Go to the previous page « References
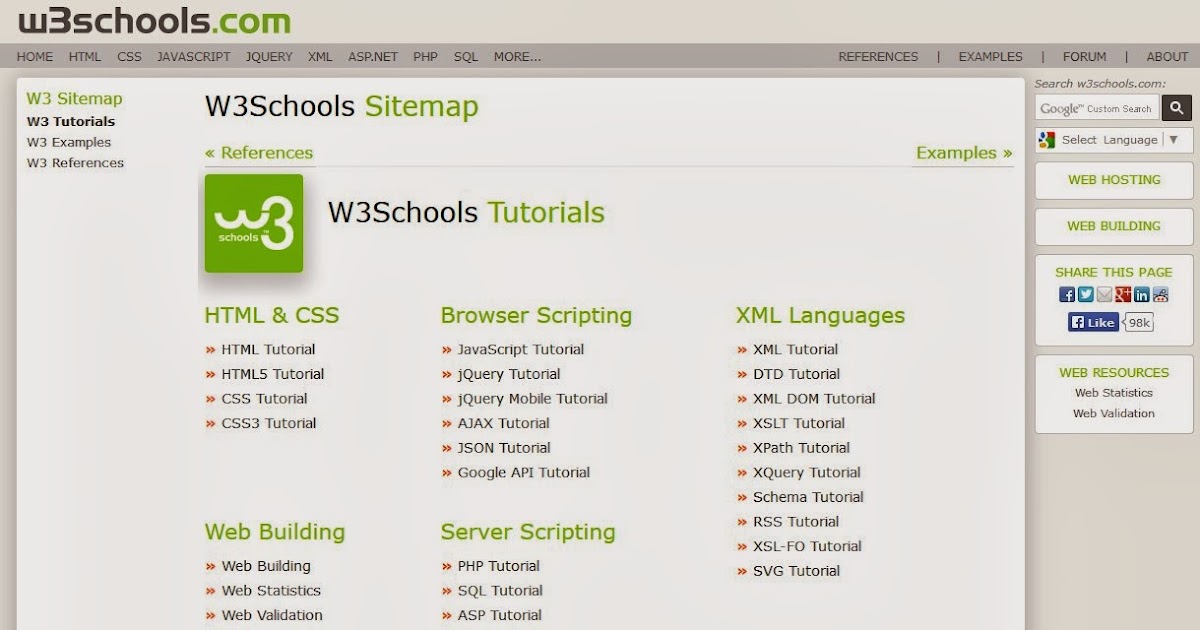Viewport: 1200px width, 630px height. 259,153
